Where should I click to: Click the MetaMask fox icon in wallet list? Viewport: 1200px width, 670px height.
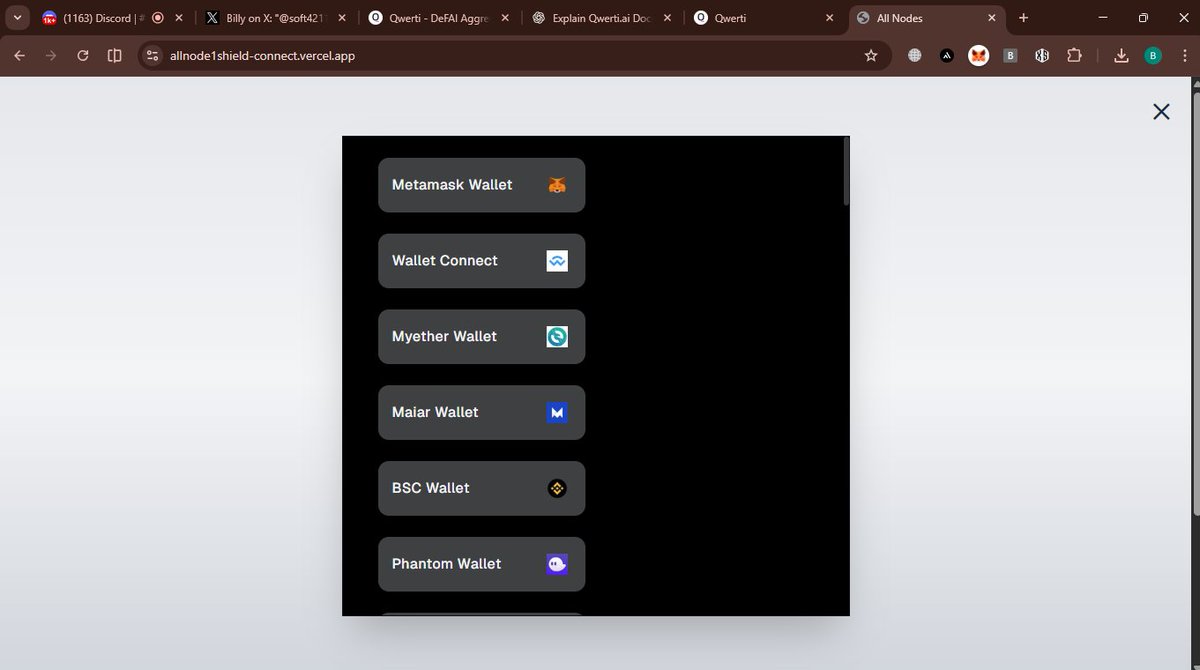pyautogui.click(x=557, y=185)
